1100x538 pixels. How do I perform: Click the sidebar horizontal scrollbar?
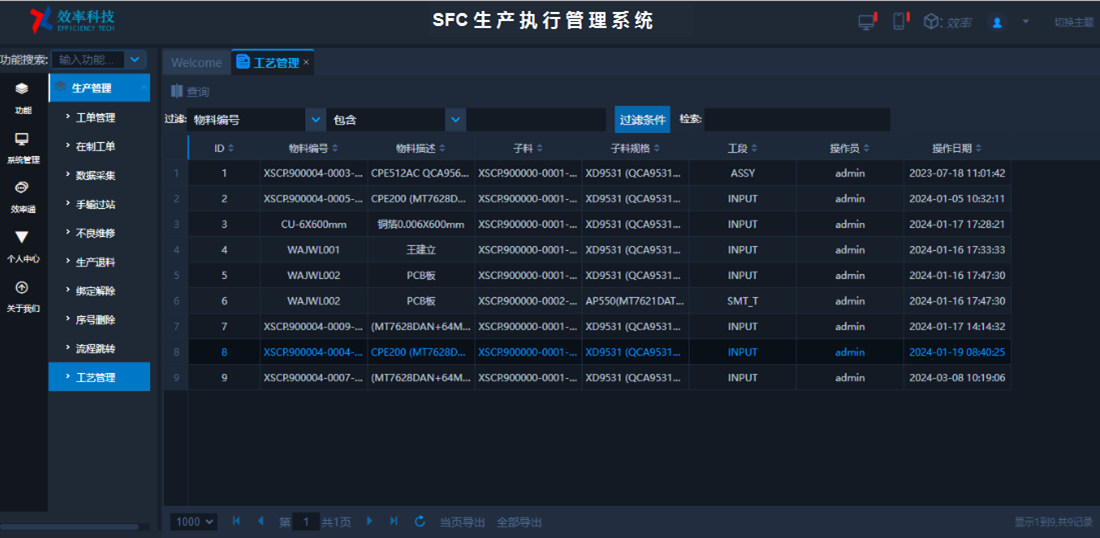tap(69, 527)
